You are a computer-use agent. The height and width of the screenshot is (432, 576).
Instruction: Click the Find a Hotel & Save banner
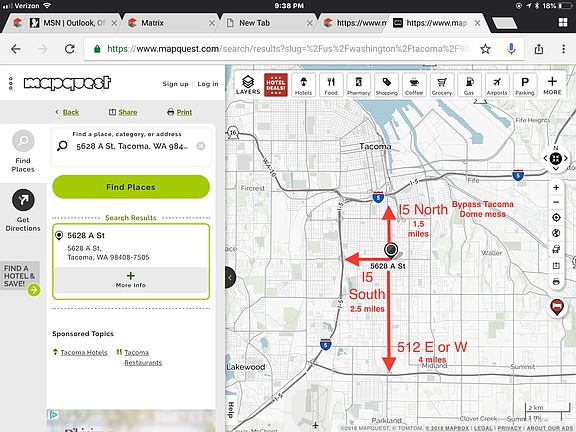coord(20,278)
